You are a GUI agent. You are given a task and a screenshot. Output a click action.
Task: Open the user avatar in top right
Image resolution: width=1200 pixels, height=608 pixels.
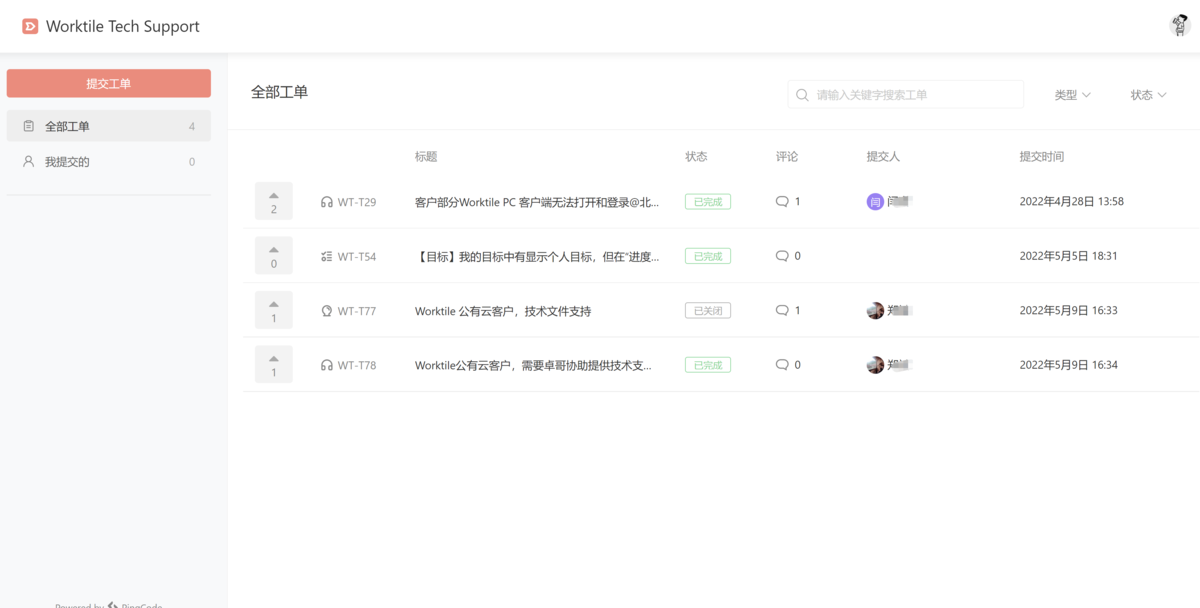(x=1179, y=26)
